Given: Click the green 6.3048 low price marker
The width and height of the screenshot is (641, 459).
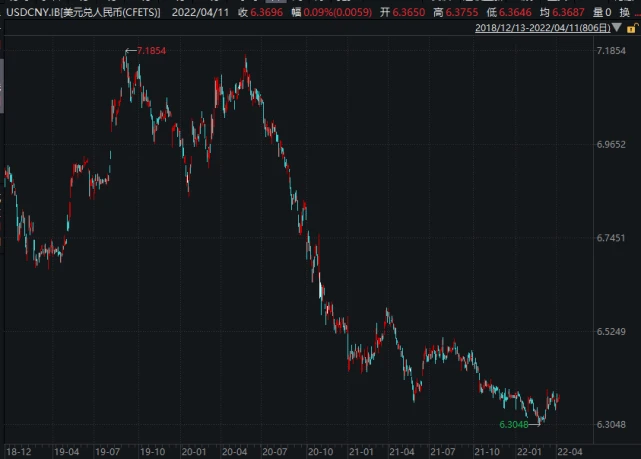Looking at the screenshot, I should pos(513,425).
